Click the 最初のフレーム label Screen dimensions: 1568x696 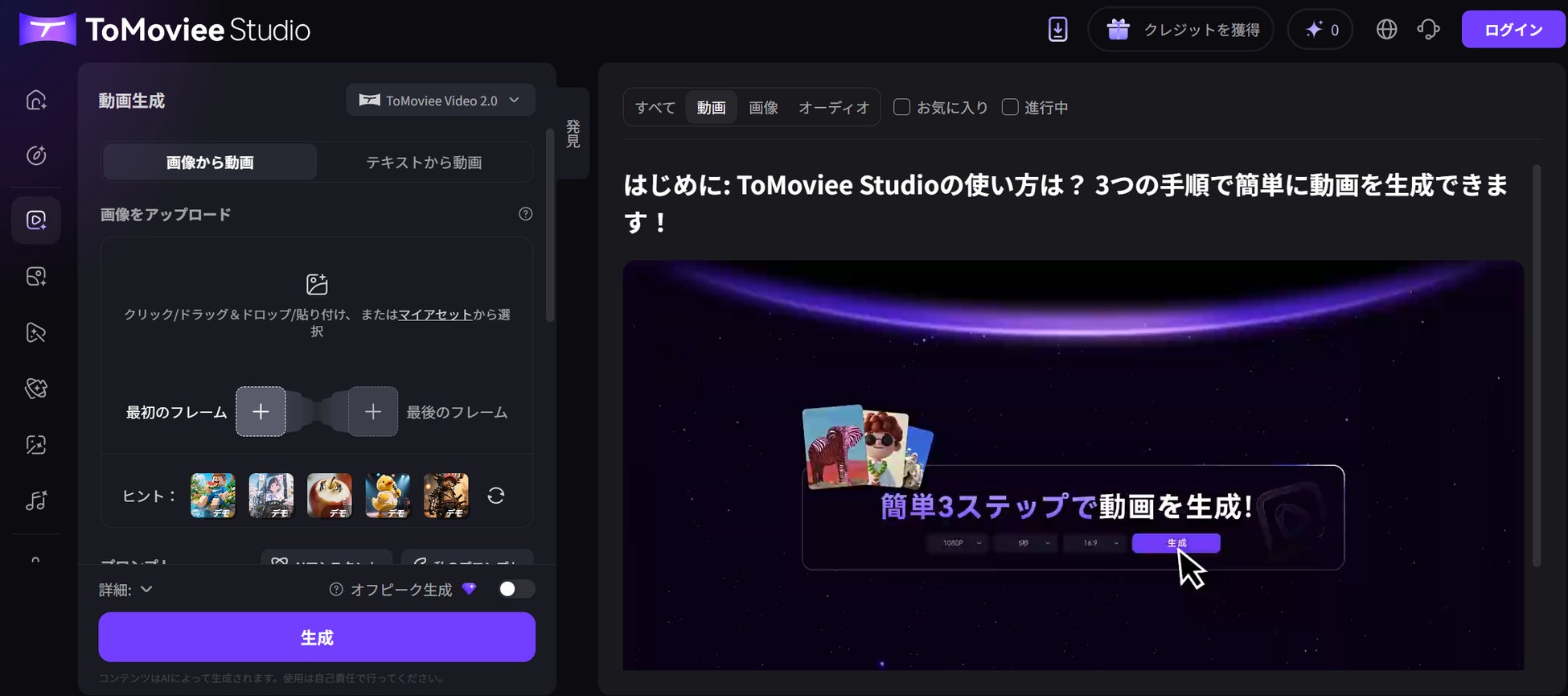[177, 413]
